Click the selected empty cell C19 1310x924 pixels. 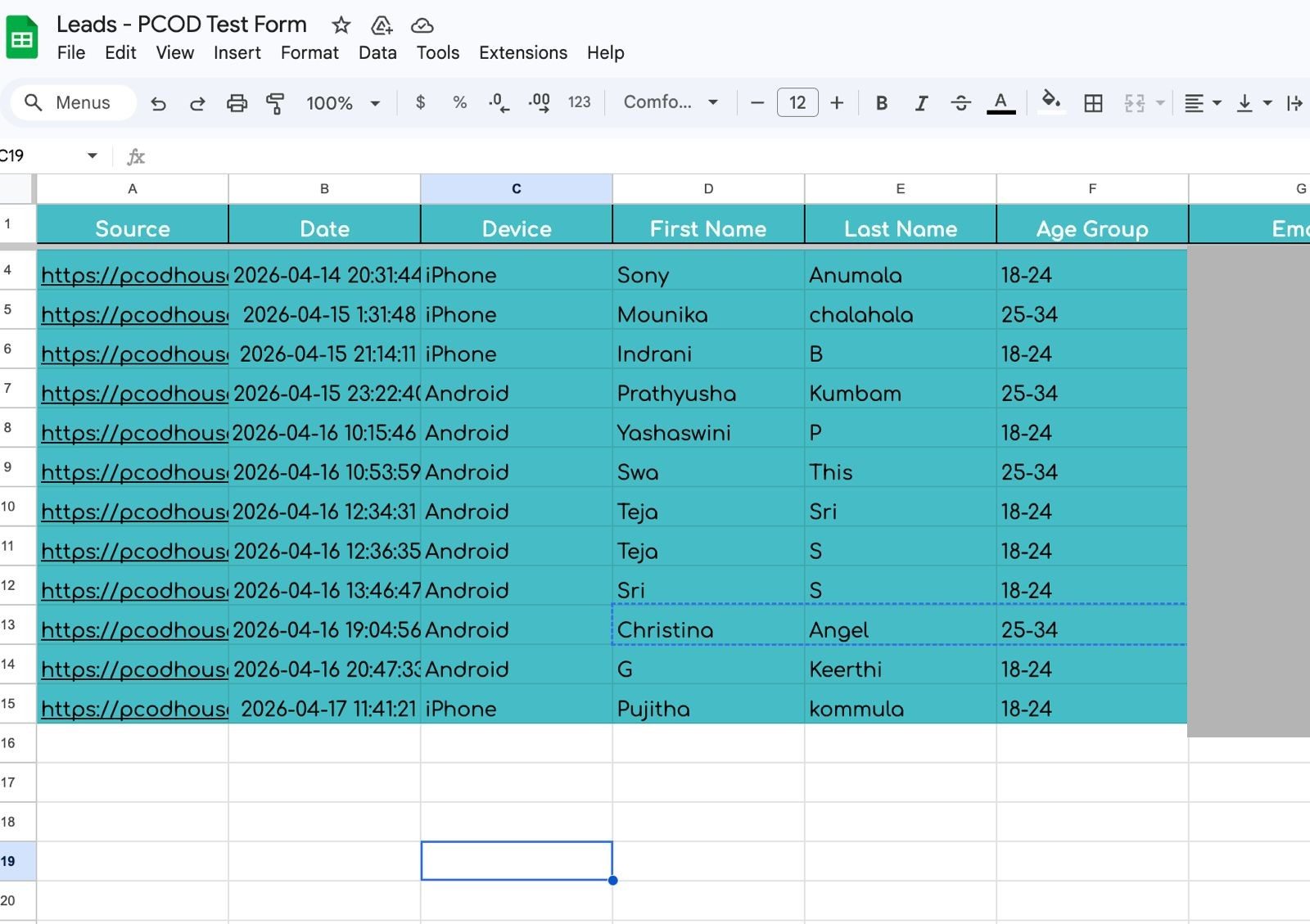point(517,861)
